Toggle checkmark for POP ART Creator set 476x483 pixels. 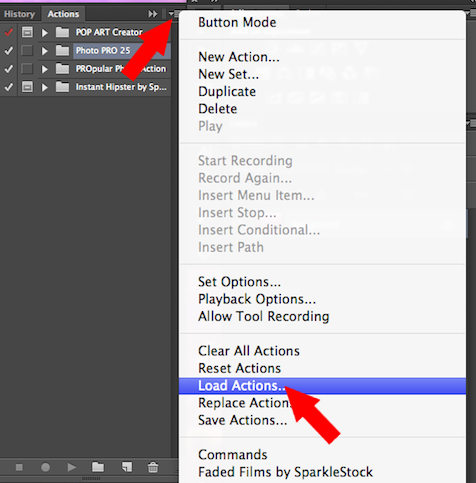9,32
